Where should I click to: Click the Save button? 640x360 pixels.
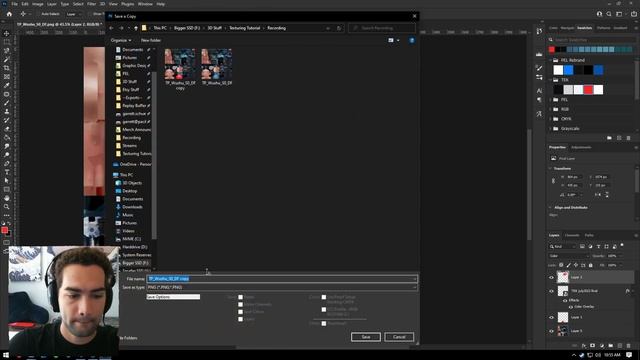pos(366,337)
